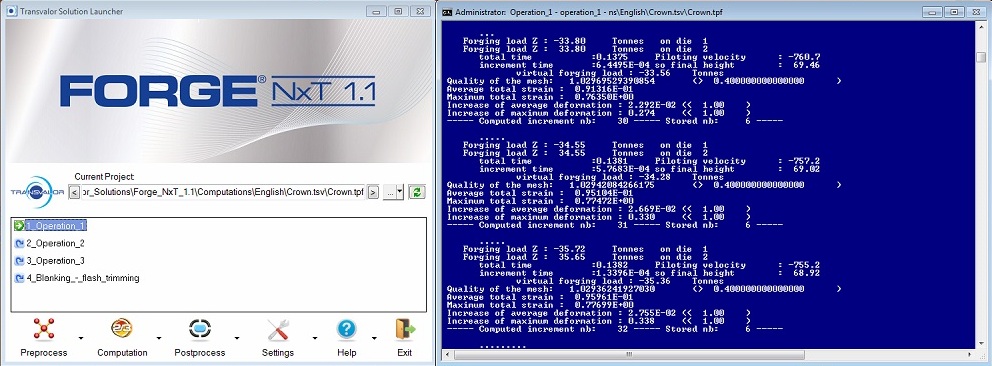Click the Current Project path field
The height and width of the screenshot is (366, 992).
223,192
